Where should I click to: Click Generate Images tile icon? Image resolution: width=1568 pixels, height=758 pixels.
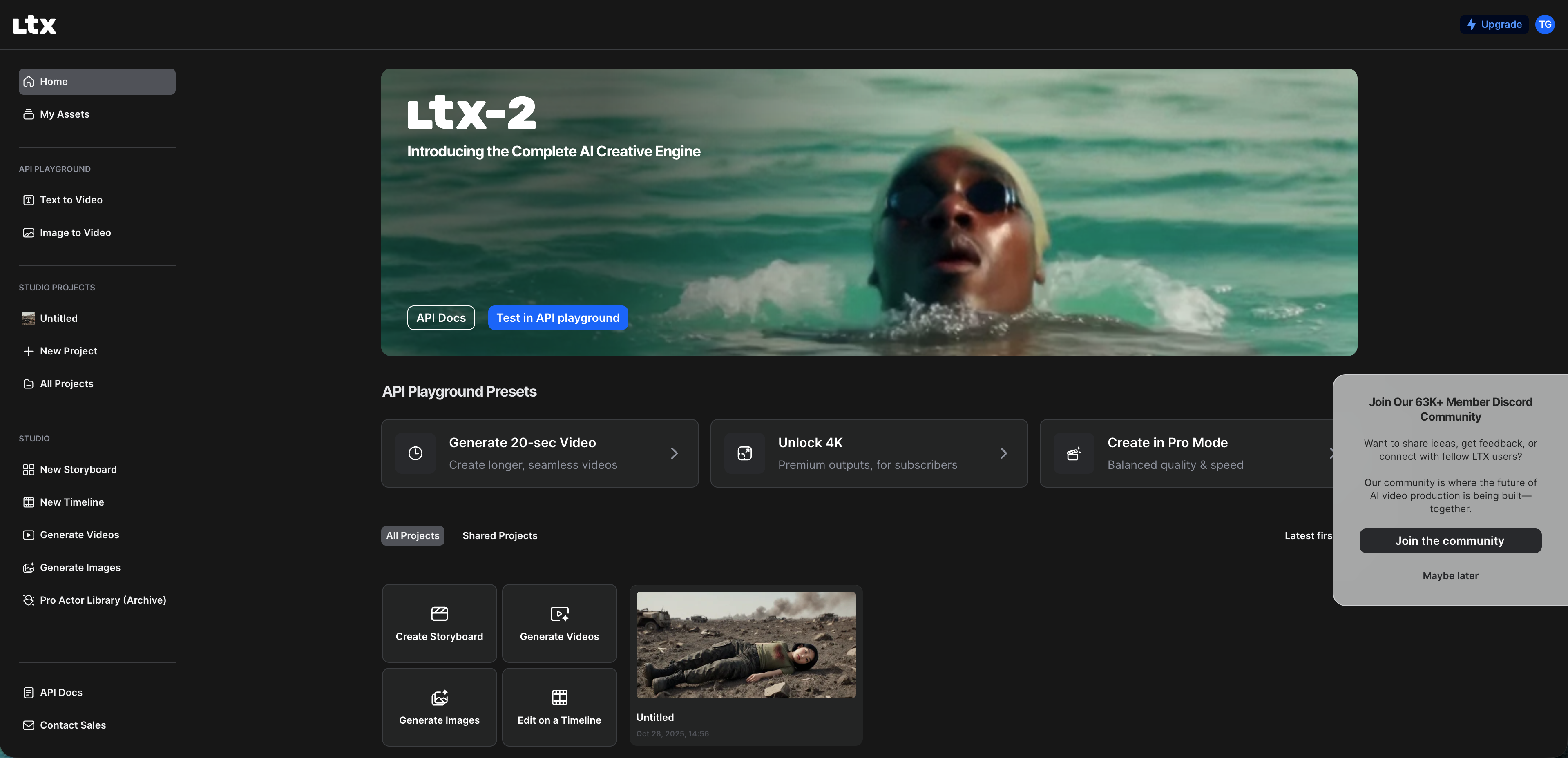[439, 697]
